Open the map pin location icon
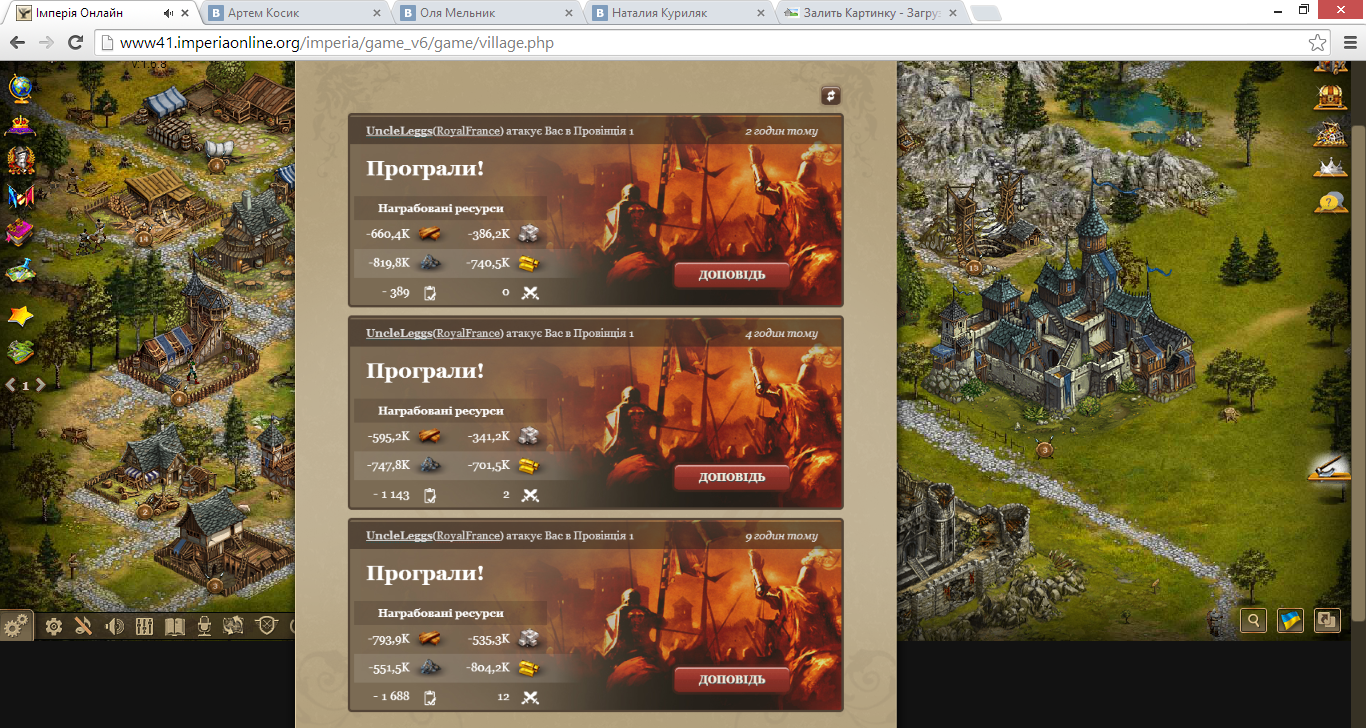The width and height of the screenshot is (1366, 728). click(x=20, y=268)
